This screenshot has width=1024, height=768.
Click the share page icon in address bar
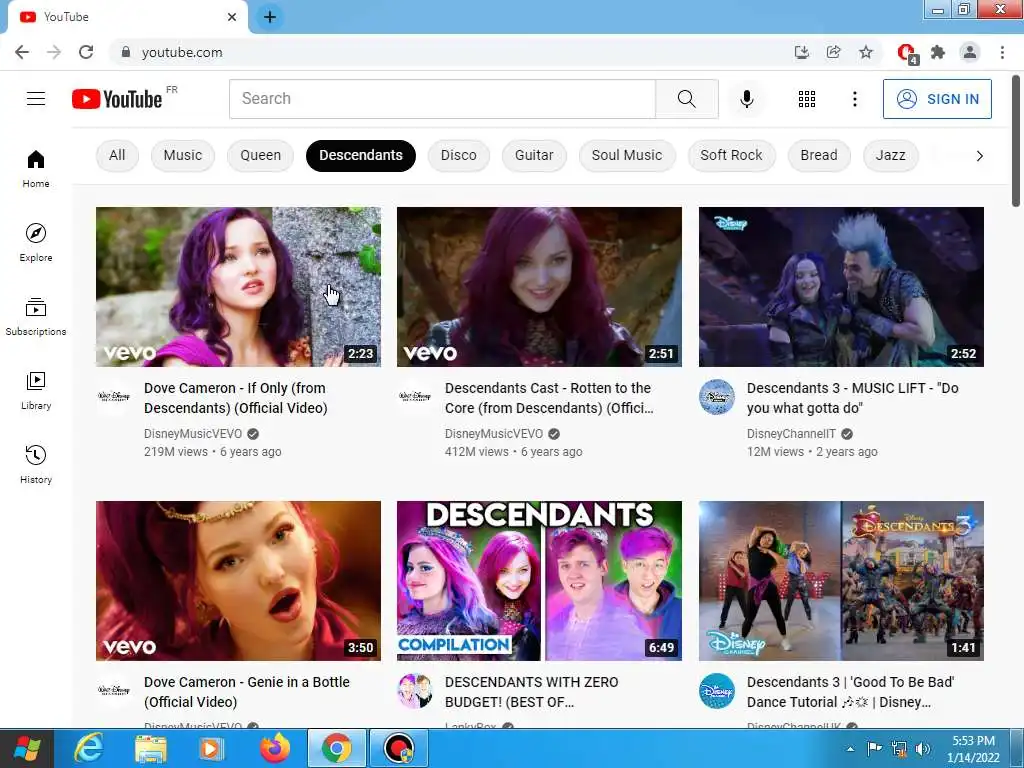click(833, 52)
